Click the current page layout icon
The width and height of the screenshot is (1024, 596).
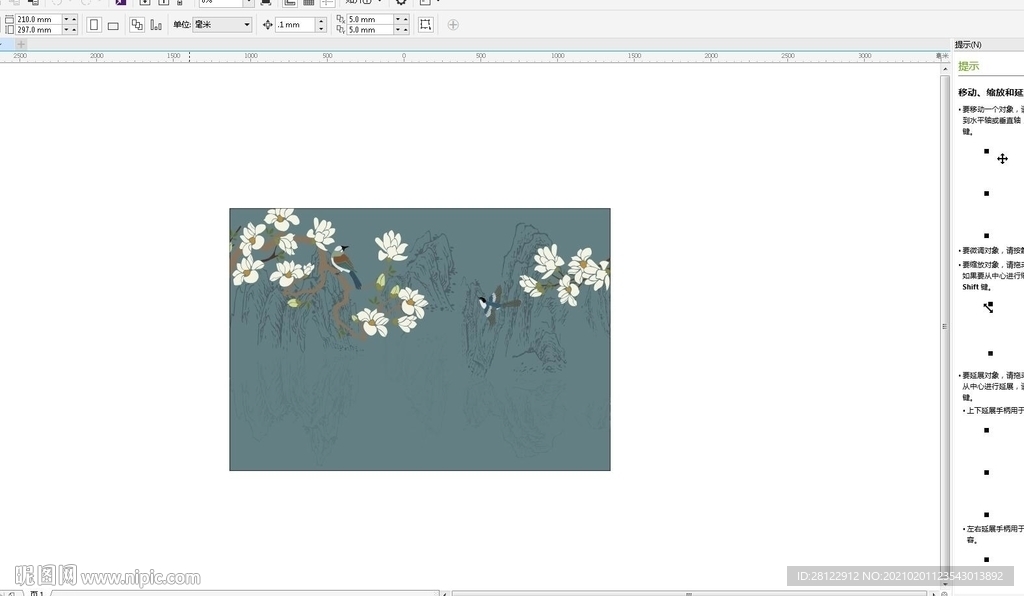click(x=156, y=25)
